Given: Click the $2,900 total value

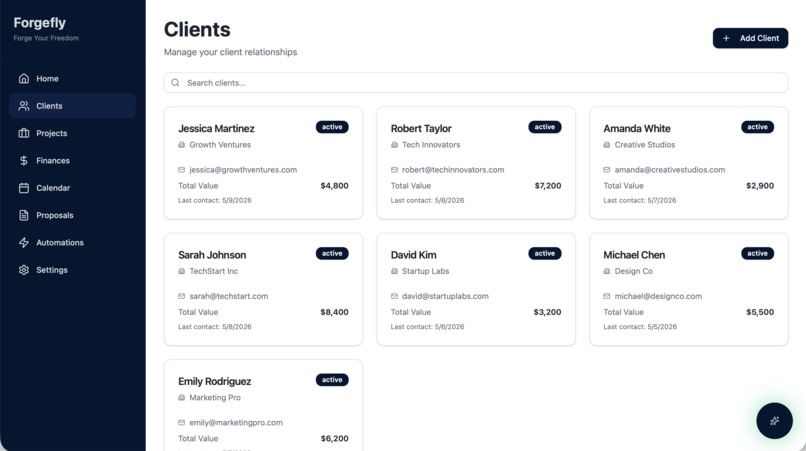Looking at the screenshot, I should [760, 186].
